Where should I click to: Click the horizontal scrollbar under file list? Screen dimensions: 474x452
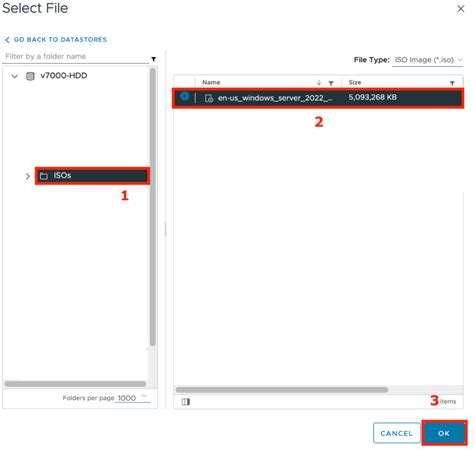[x=282, y=389]
